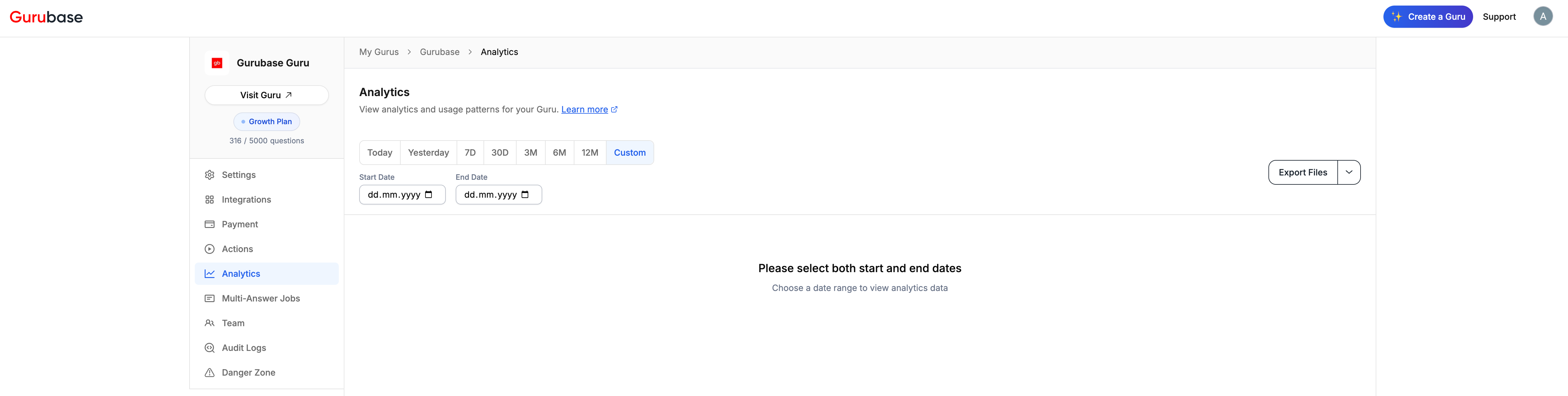Open the account avatar menu
Viewport: 1568px width, 396px height.
click(x=1543, y=15)
